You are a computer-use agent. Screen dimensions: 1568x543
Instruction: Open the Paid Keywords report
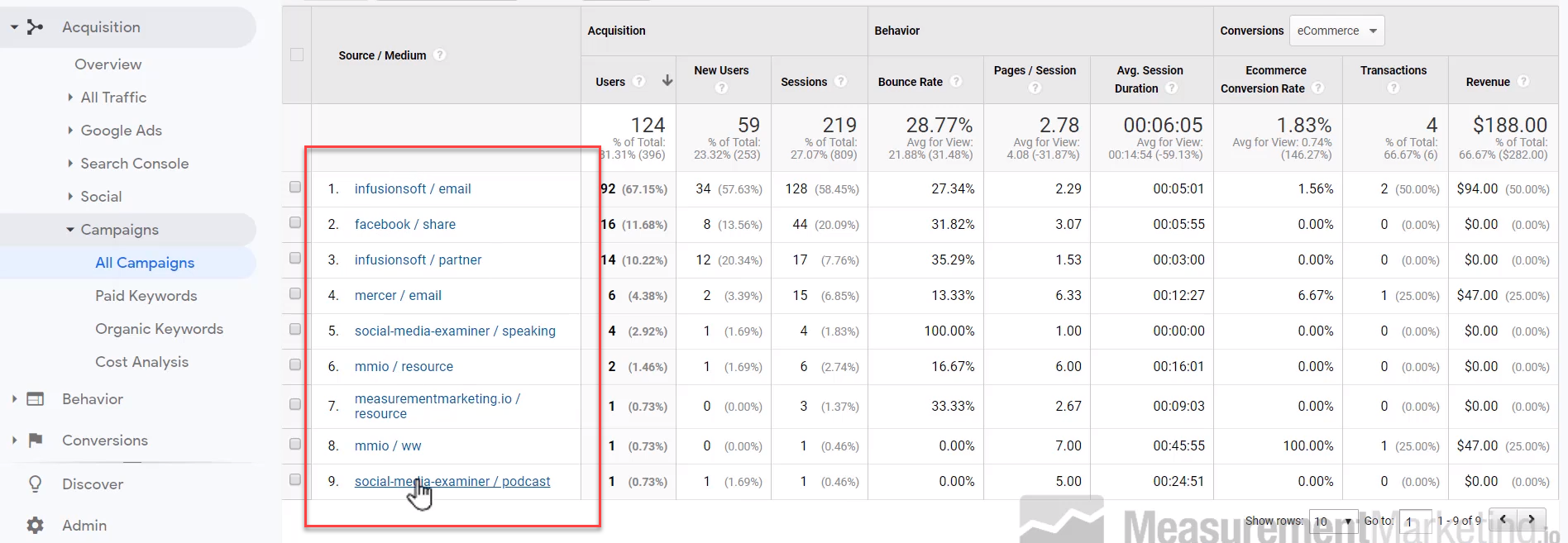pos(146,296)
